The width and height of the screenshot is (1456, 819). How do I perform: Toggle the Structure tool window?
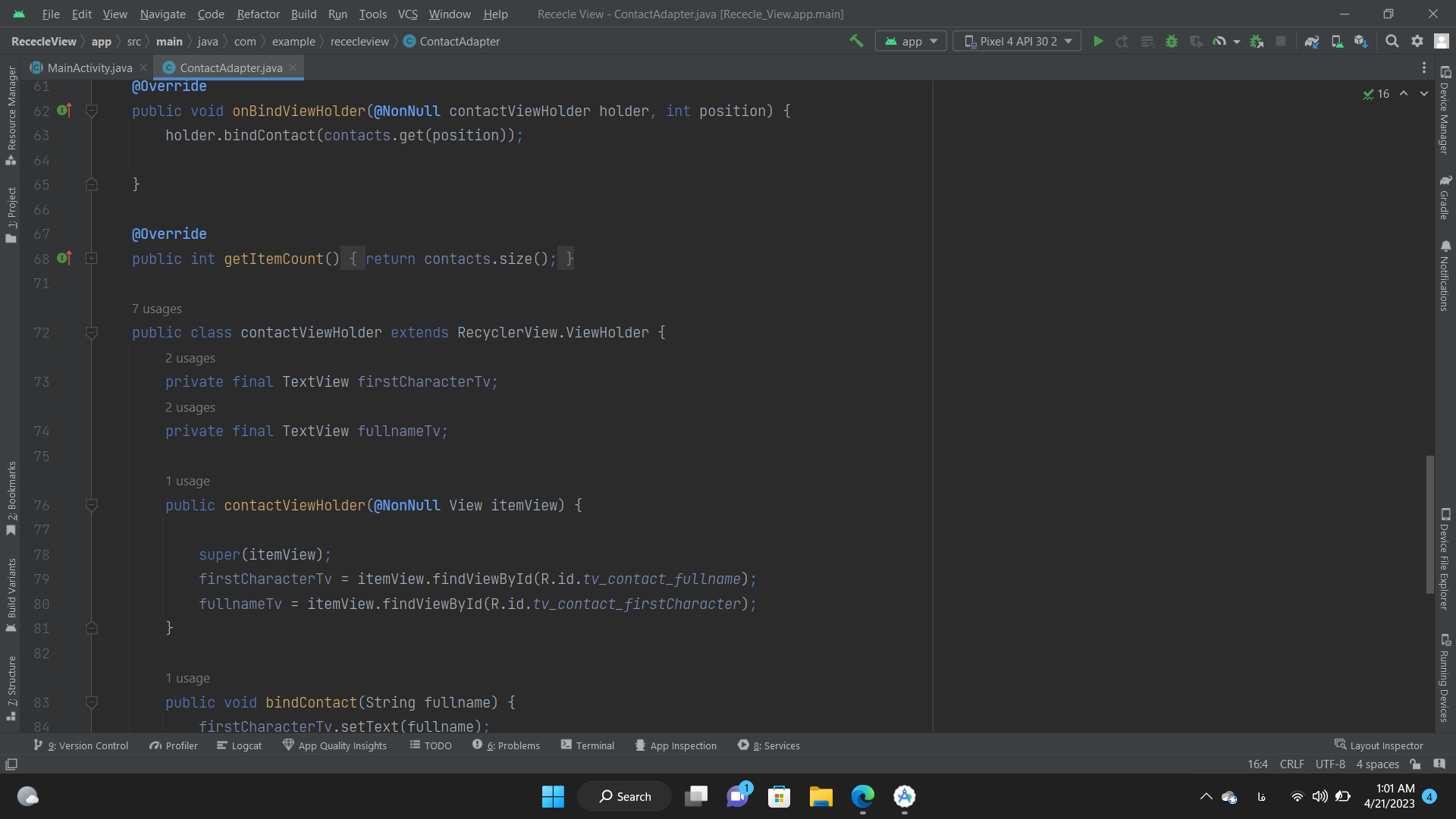click(x=11, y=688)
